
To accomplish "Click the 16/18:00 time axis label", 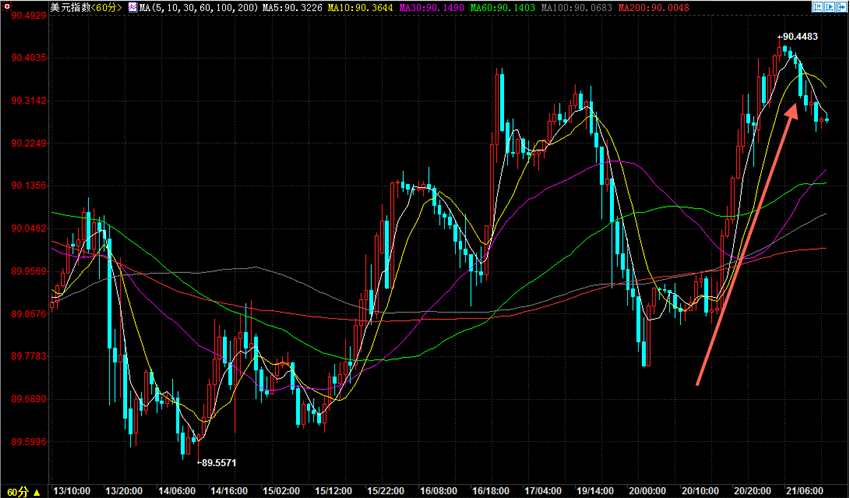I will [x=491, y=491].
